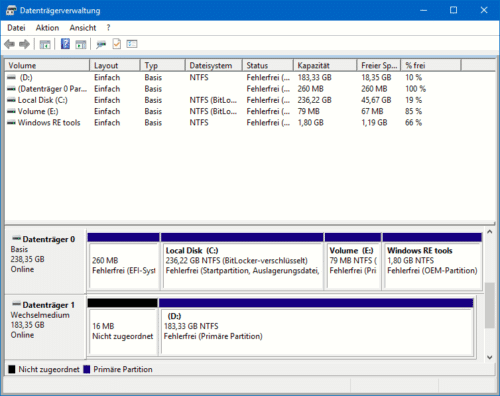Click the 45,67 GB free space cell
500x396 pixels.
click(x=376, y=100)
